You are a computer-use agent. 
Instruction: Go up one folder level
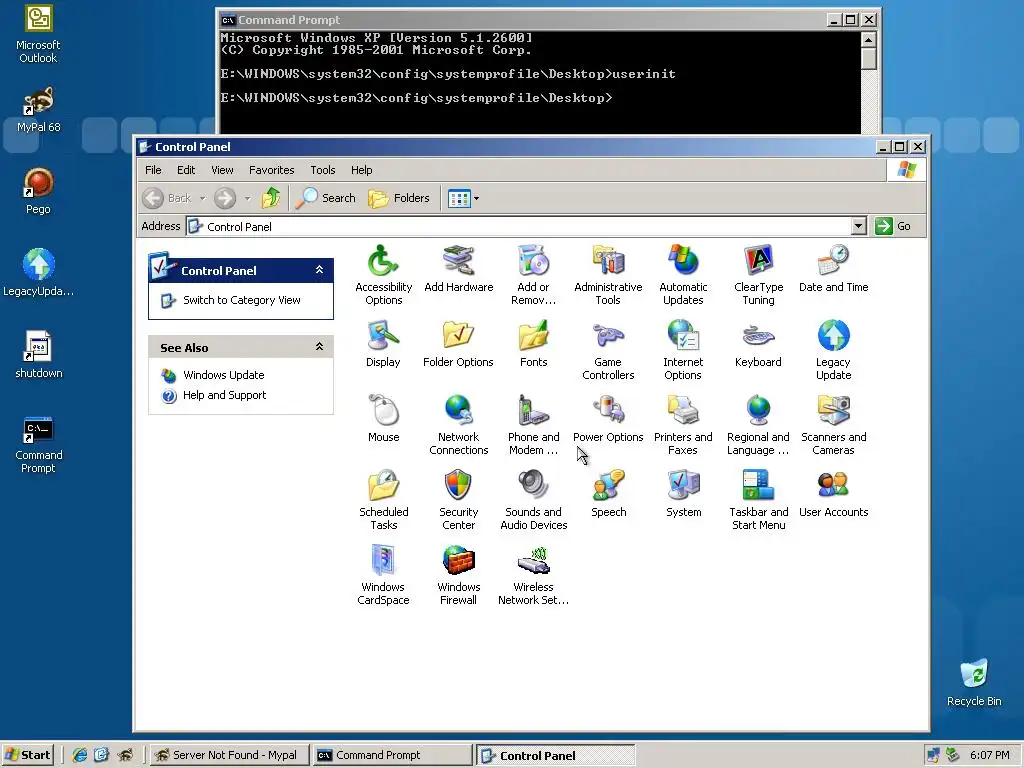point(270,198)
